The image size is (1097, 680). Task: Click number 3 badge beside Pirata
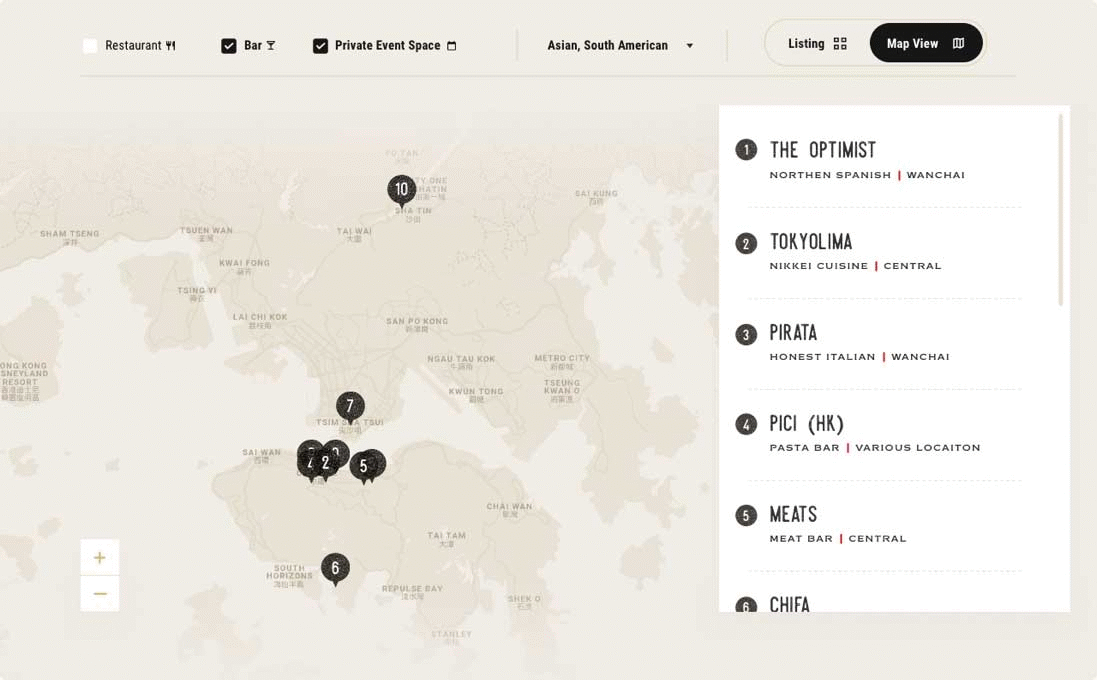746,334
